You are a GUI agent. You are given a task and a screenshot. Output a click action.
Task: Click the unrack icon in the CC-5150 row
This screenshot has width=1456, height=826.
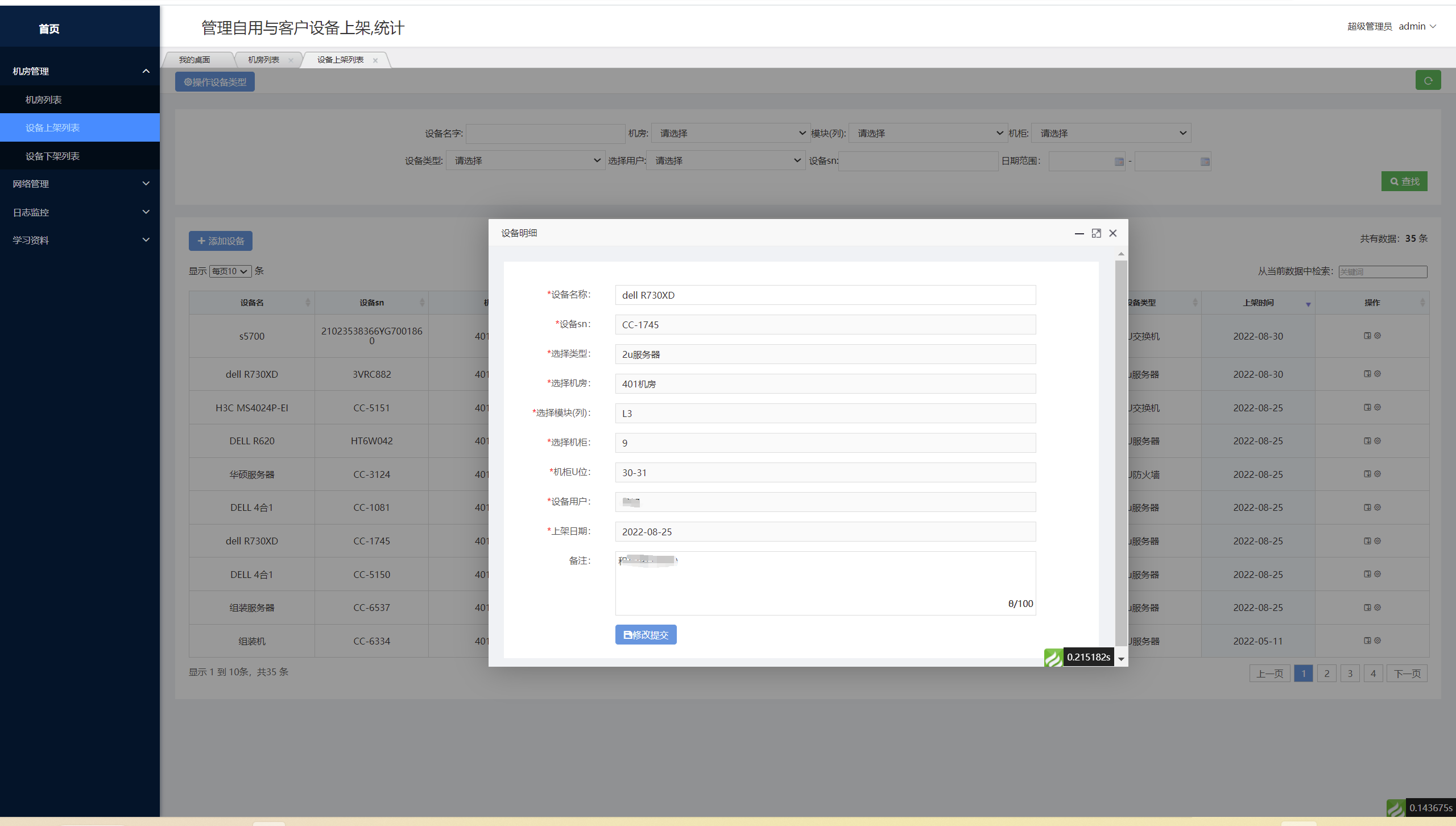pos(1367,574)
